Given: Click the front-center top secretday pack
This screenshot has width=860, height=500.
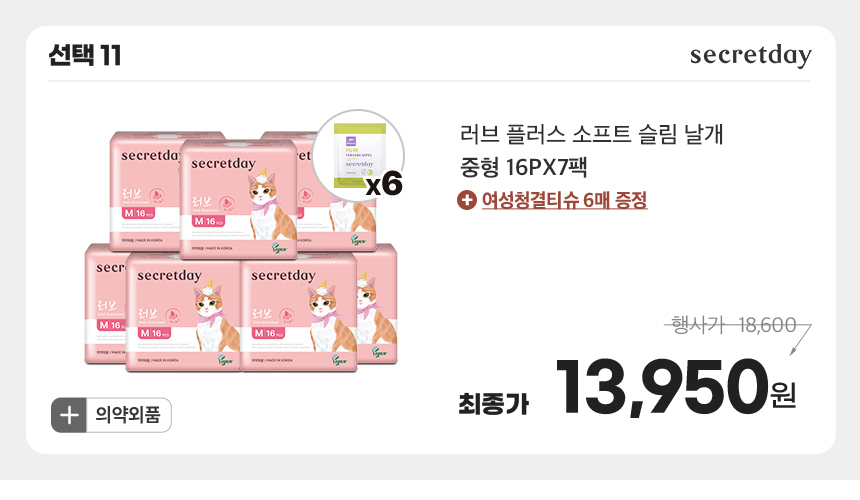Looking at the screenshot, I should 239,200.
